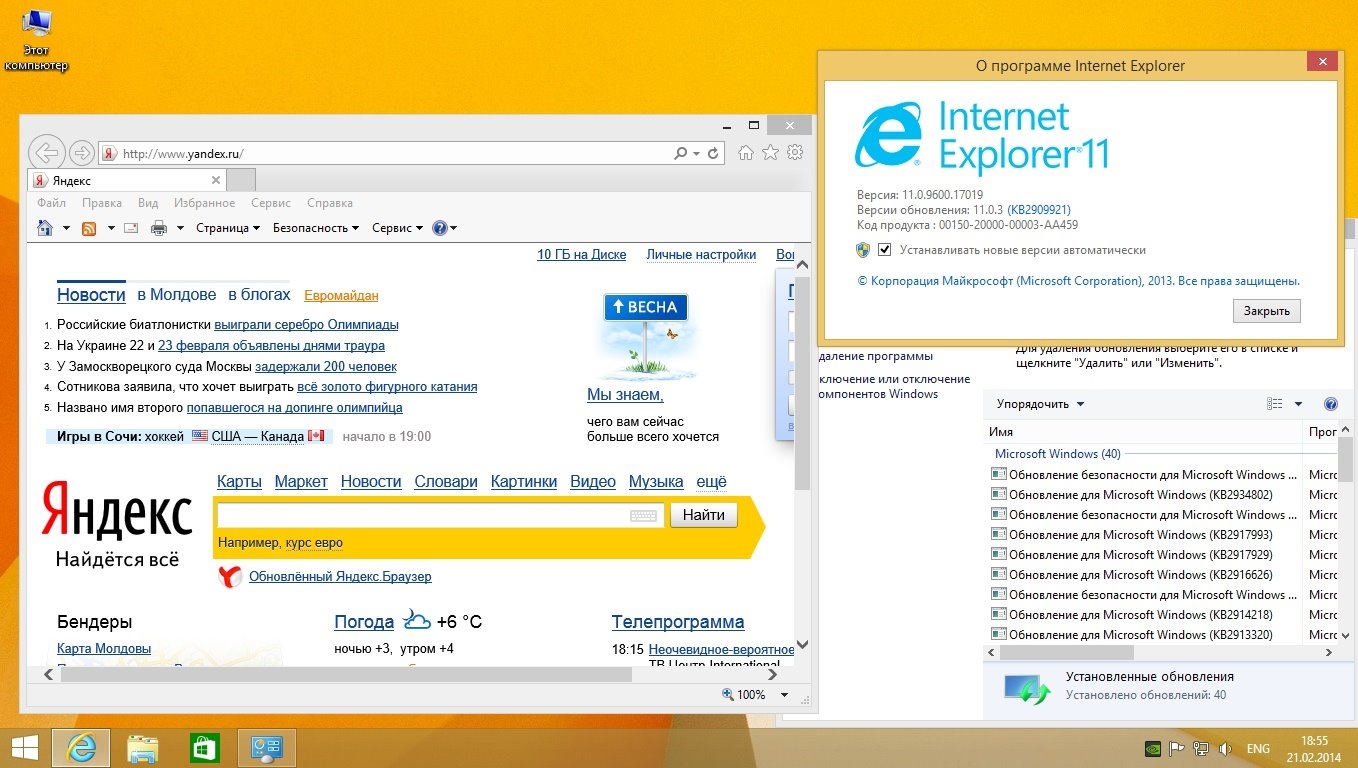1358x768 pixels.
Task: Click the RSS feeds icon in command bar
Action: (x=89, y=228)
